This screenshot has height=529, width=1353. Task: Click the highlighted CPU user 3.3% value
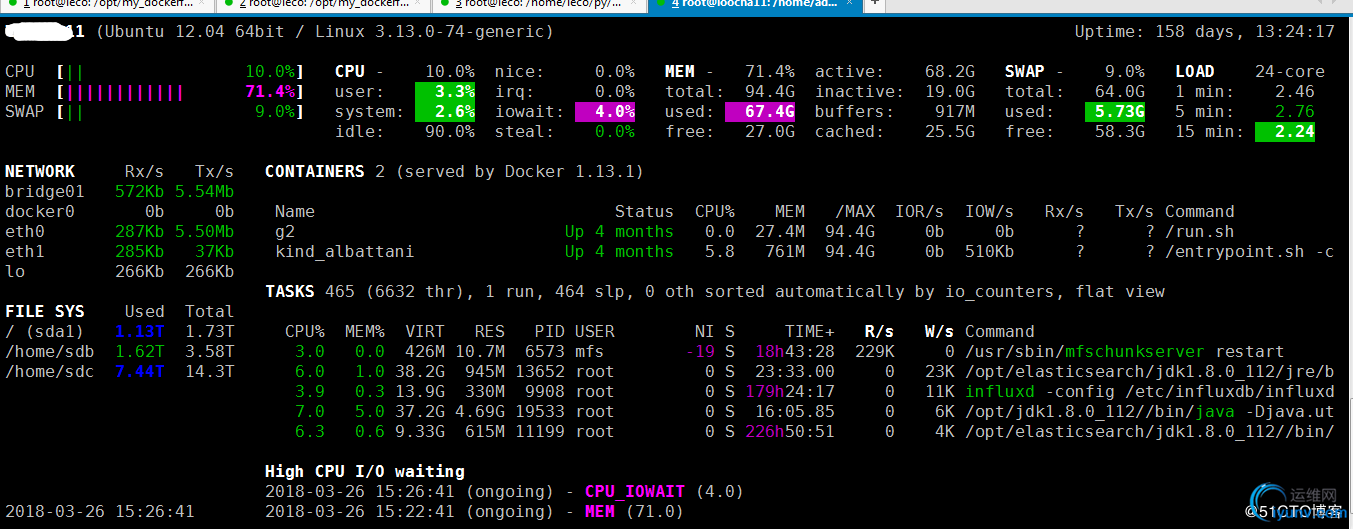point(445,92)
